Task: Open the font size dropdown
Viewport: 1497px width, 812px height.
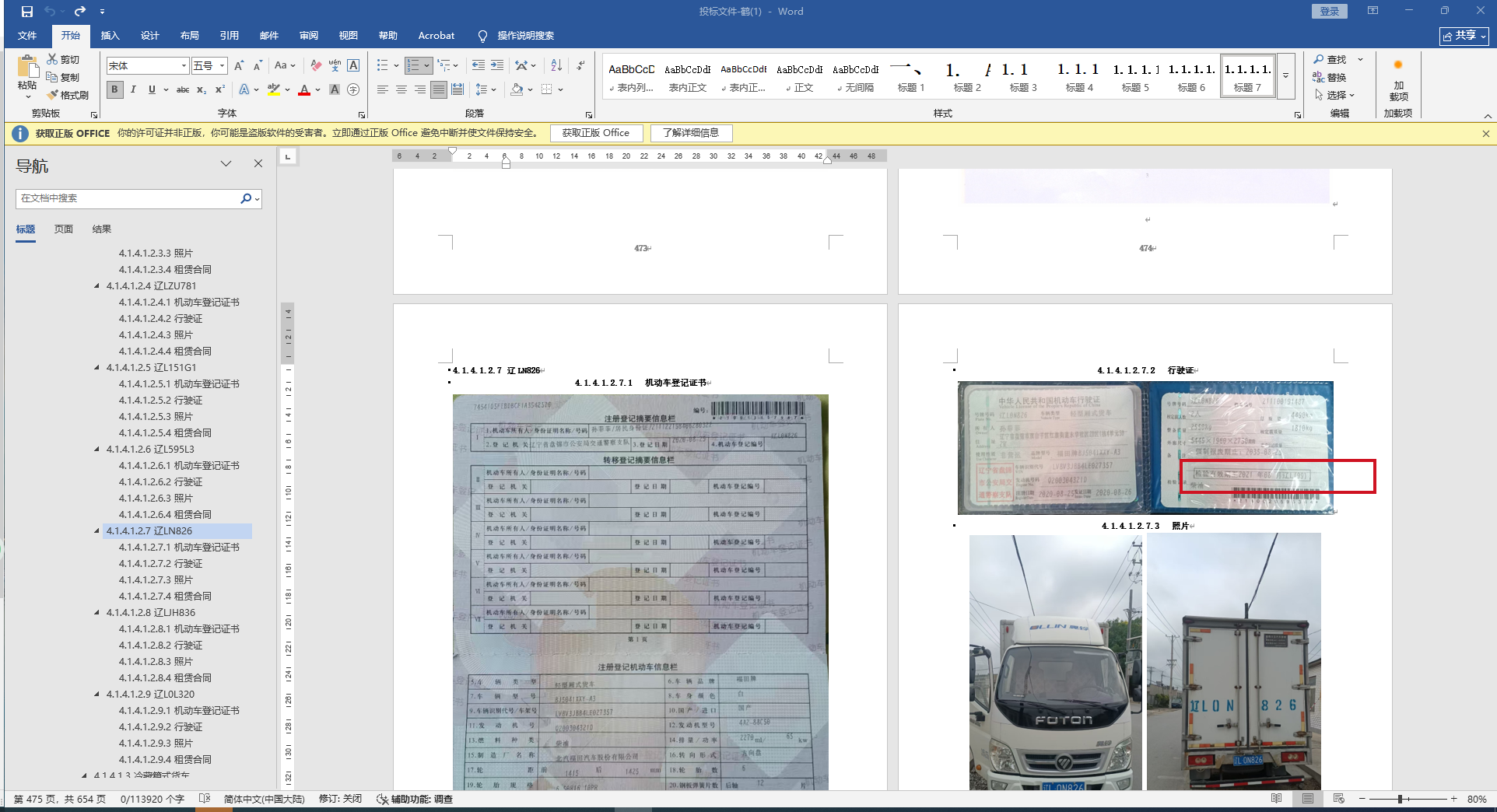Action: [x=223, y=66]
